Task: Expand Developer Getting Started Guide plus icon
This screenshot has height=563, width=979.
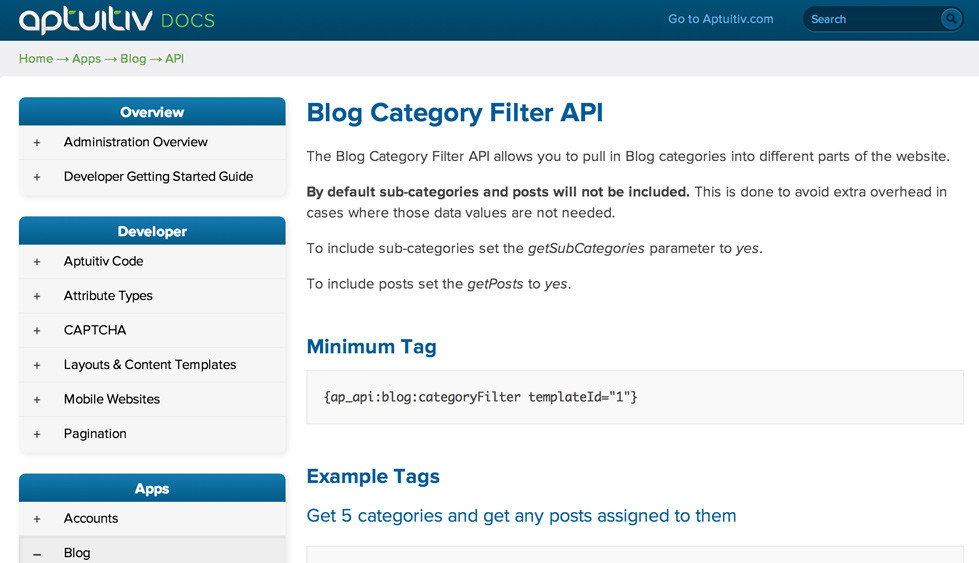Action: coord(37,177)
